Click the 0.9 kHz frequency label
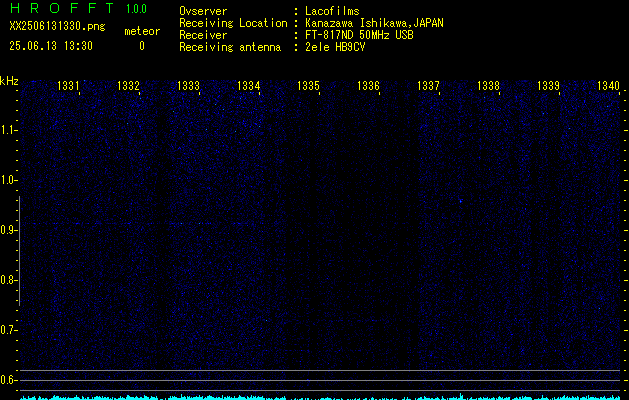Screen dimensions: 629x400 (x=7, y=230)
